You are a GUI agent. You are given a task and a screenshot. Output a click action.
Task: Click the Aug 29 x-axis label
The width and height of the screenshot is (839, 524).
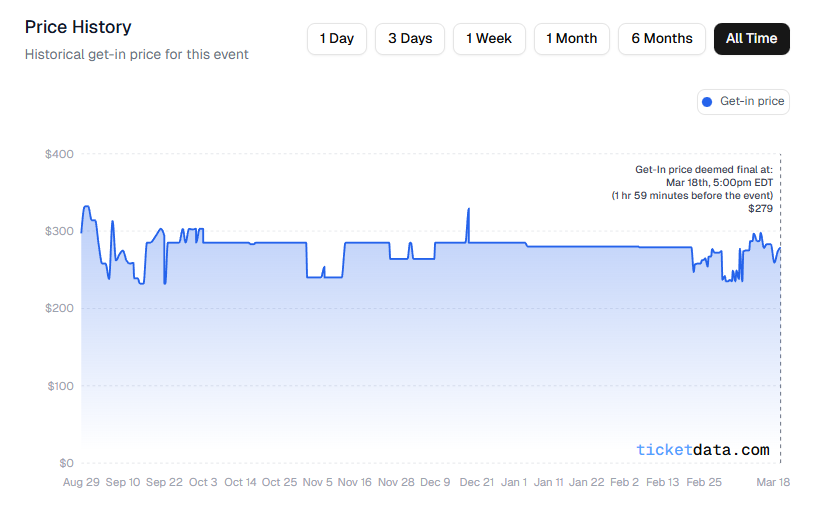click(x=80, y=482)
